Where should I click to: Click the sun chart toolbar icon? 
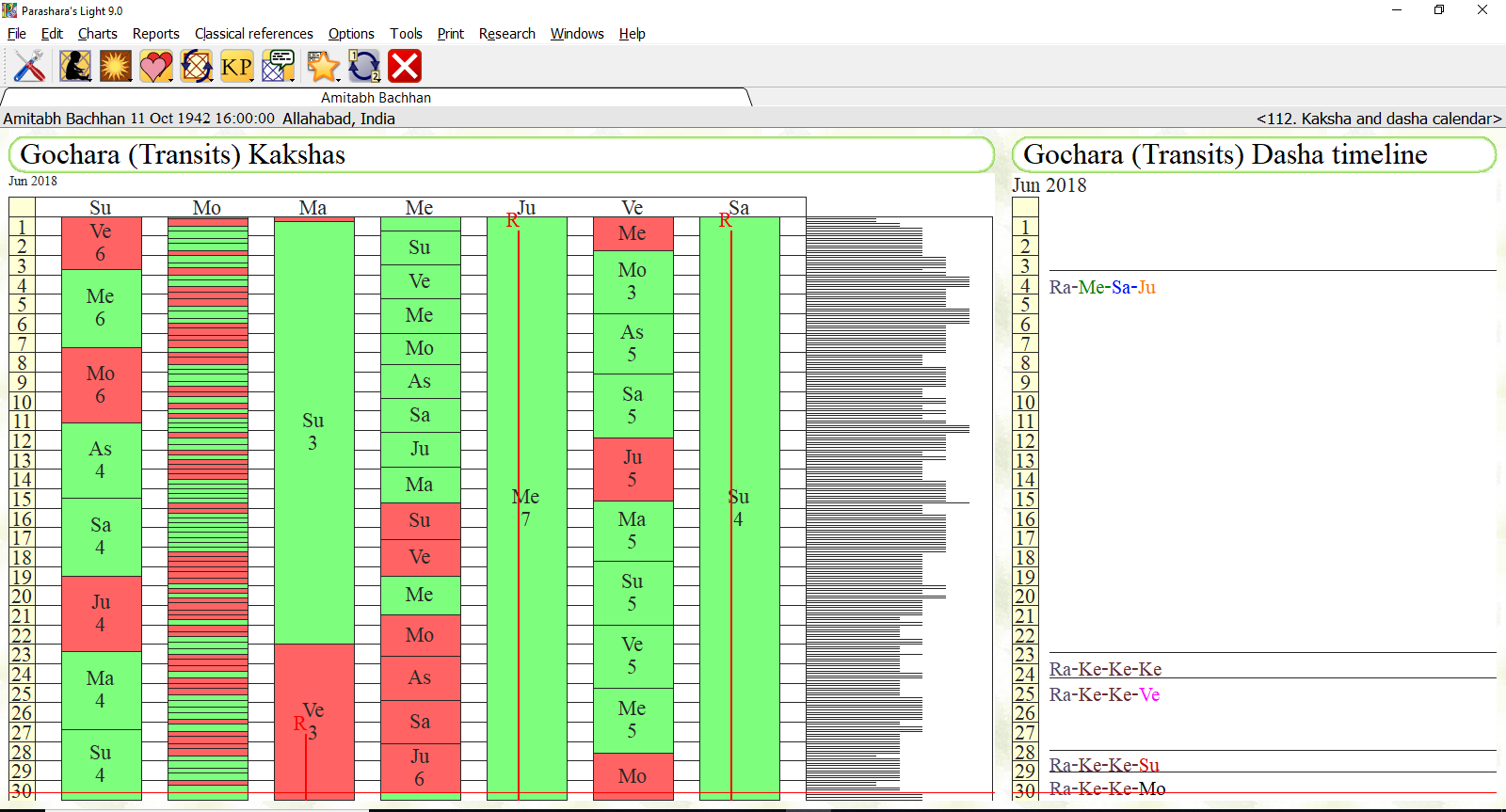click(116, 66)
